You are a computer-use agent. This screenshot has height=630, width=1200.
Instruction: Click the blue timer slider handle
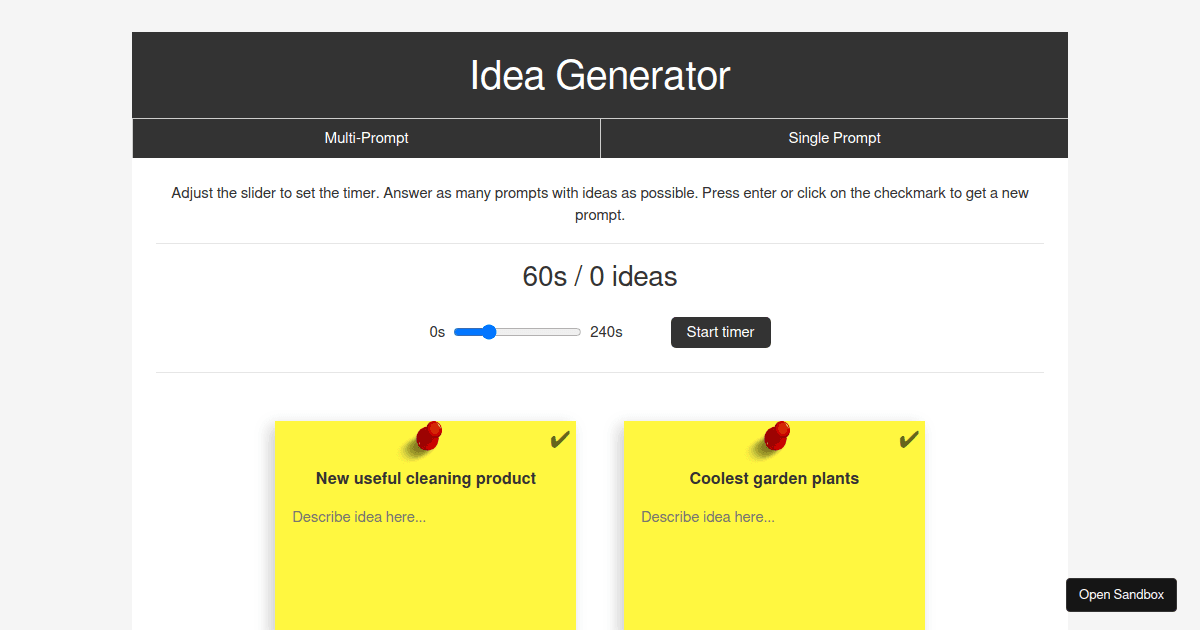click(488, 332)
